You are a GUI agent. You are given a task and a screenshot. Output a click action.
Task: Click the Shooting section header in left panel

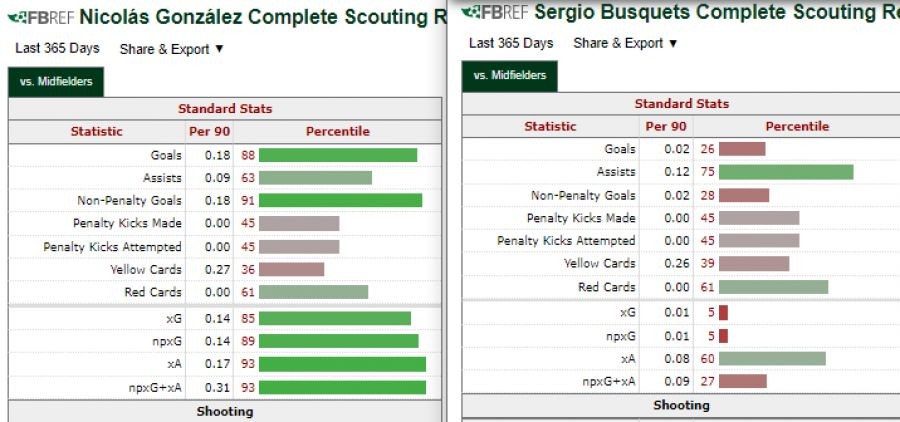(x=225, y=412)
